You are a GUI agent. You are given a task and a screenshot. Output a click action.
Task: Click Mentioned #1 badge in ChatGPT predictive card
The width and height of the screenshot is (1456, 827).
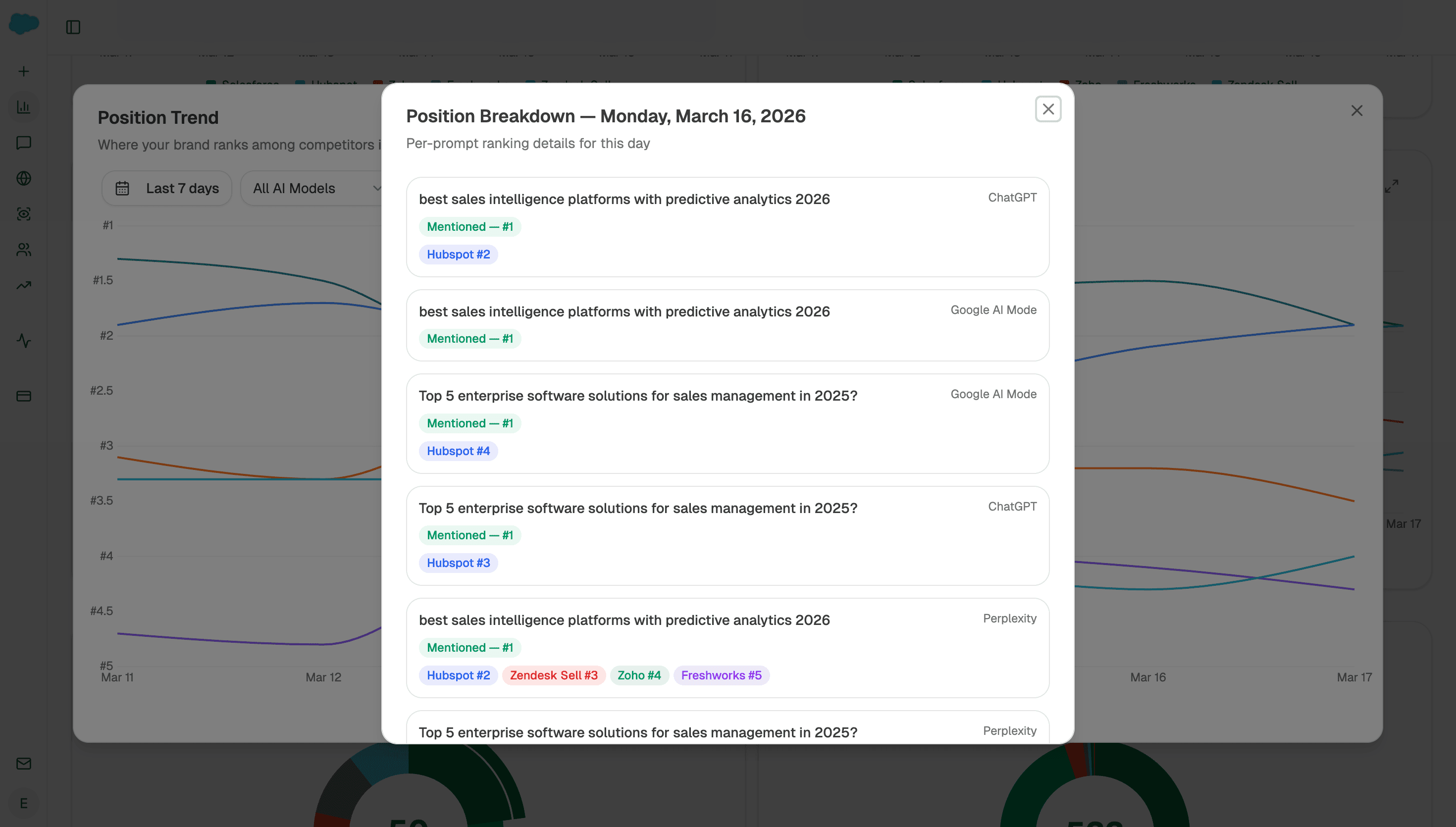(x=470, y=227)
